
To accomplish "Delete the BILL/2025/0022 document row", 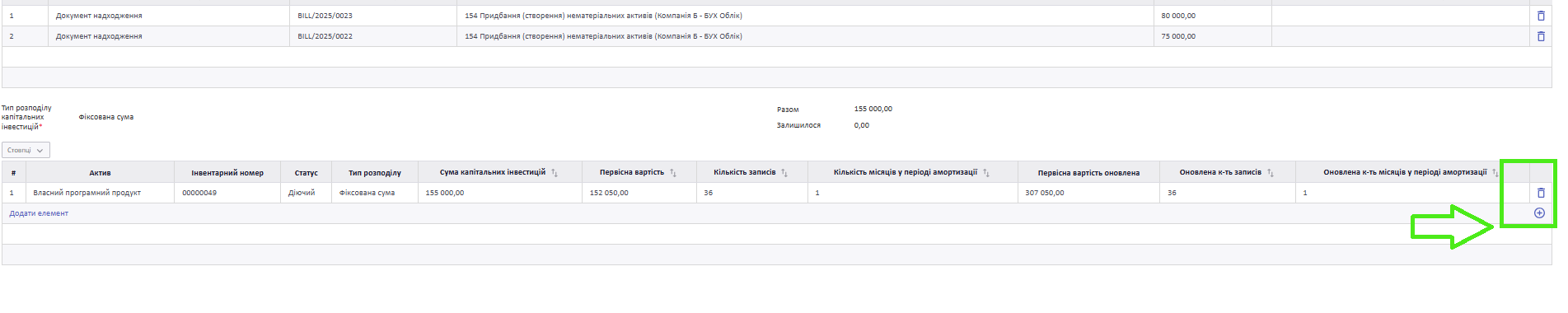I will [1541, 36].
